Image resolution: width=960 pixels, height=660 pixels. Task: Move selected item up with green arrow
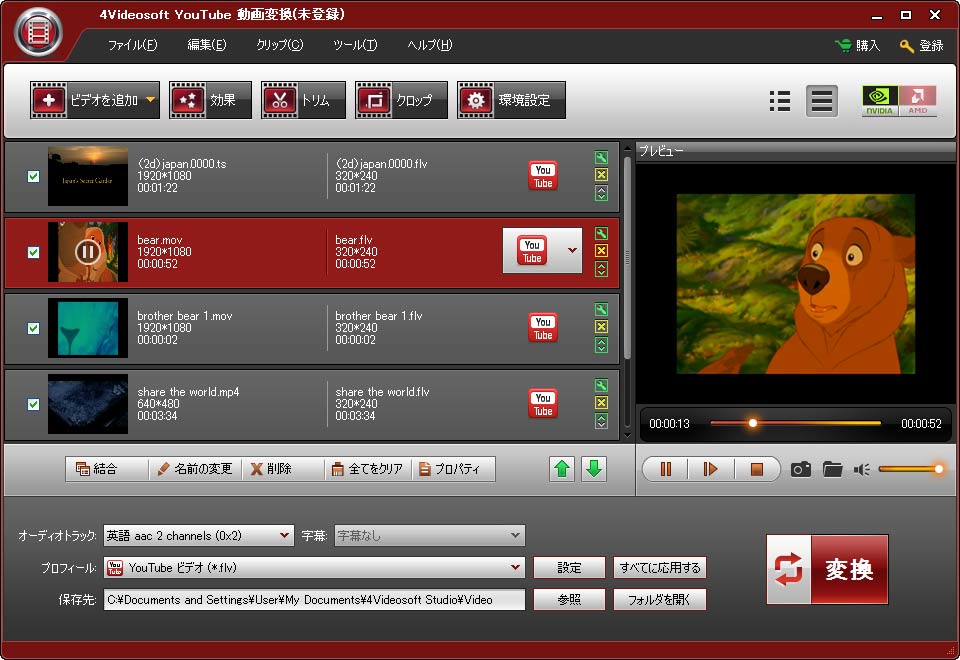563,469
